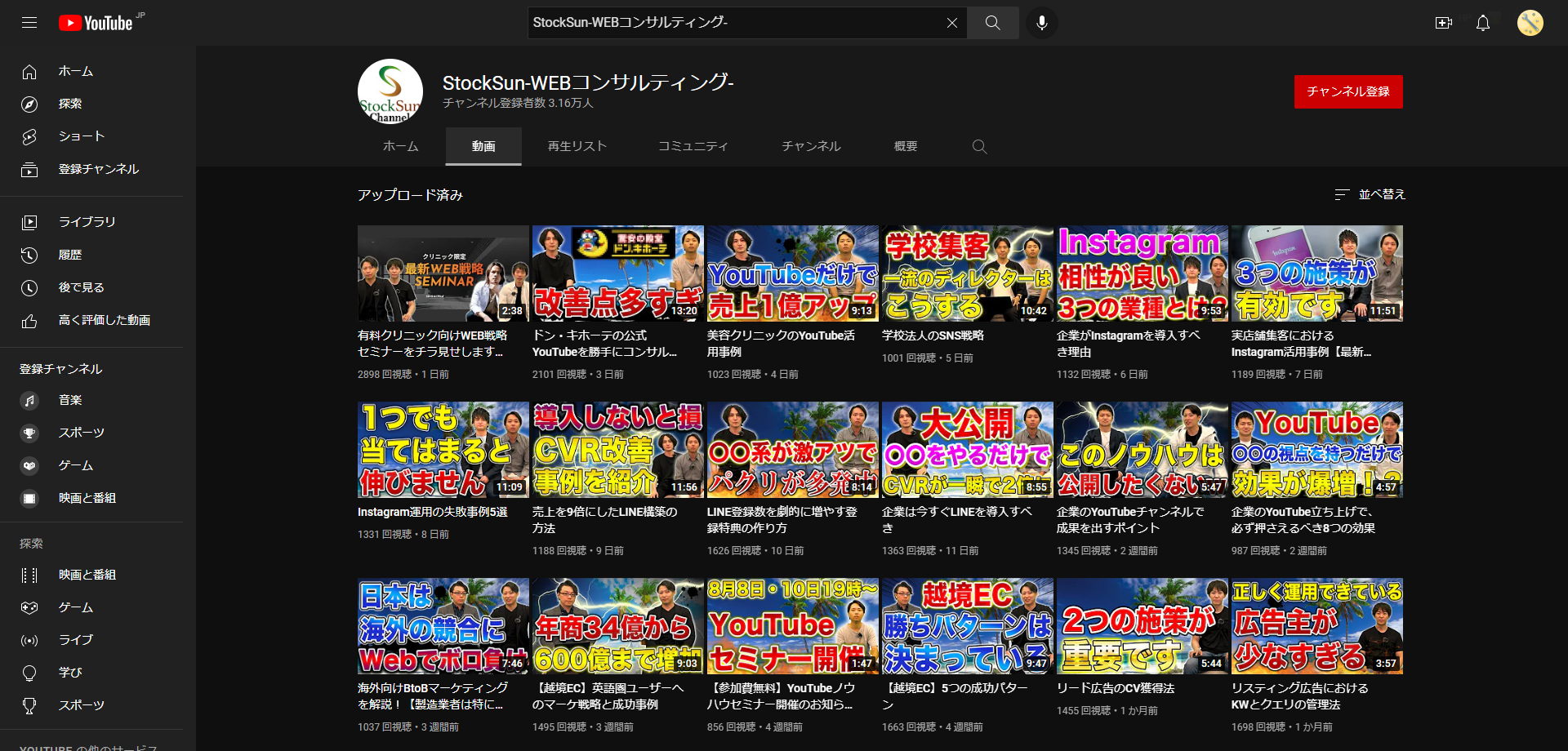The image size is (1568, 751).
Task: Open notifications with the bell icon
Action: (1481, 23)
